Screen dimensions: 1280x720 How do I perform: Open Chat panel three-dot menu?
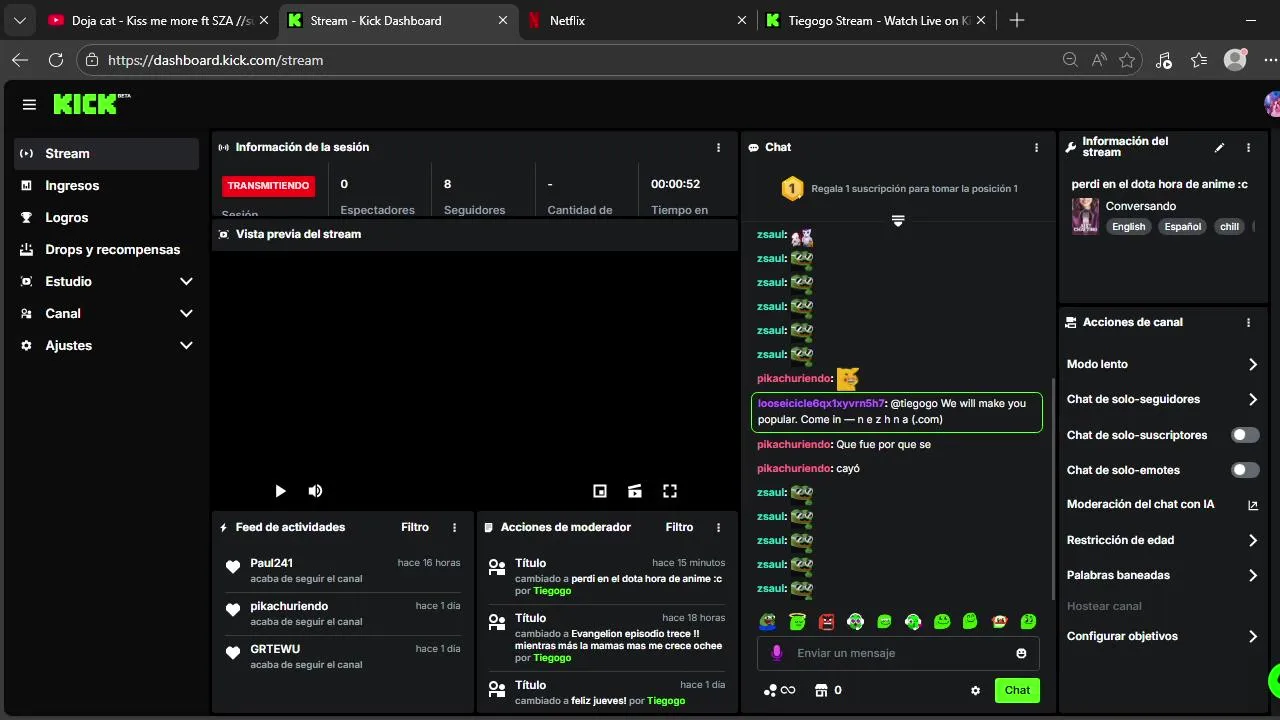pyautogui.click(x=1036, y=147)
